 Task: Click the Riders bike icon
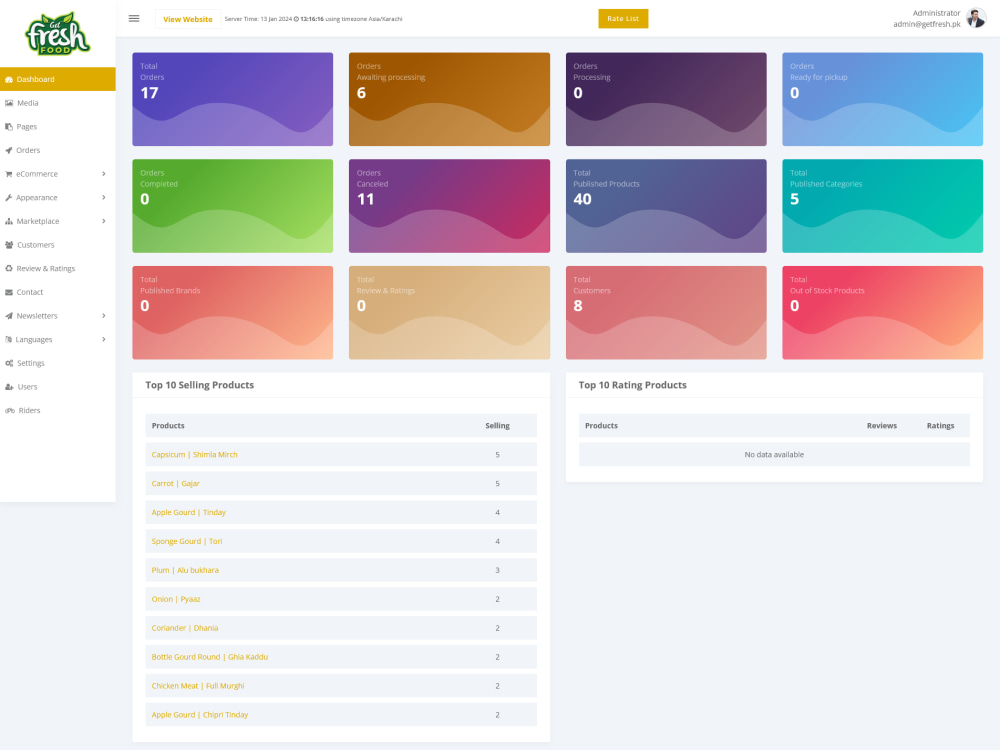pos(10,410)
